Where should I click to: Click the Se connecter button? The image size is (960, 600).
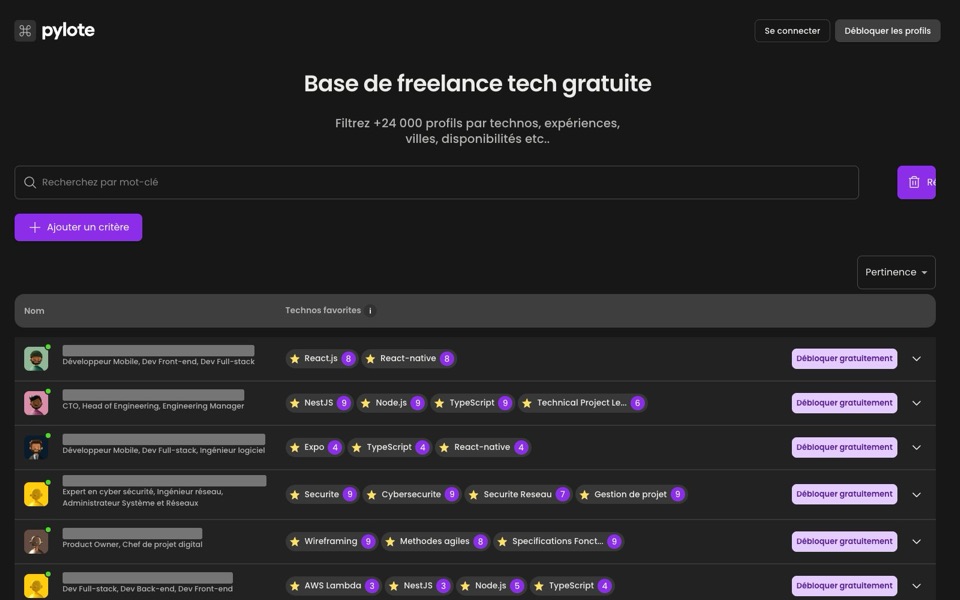pos(792,31)
